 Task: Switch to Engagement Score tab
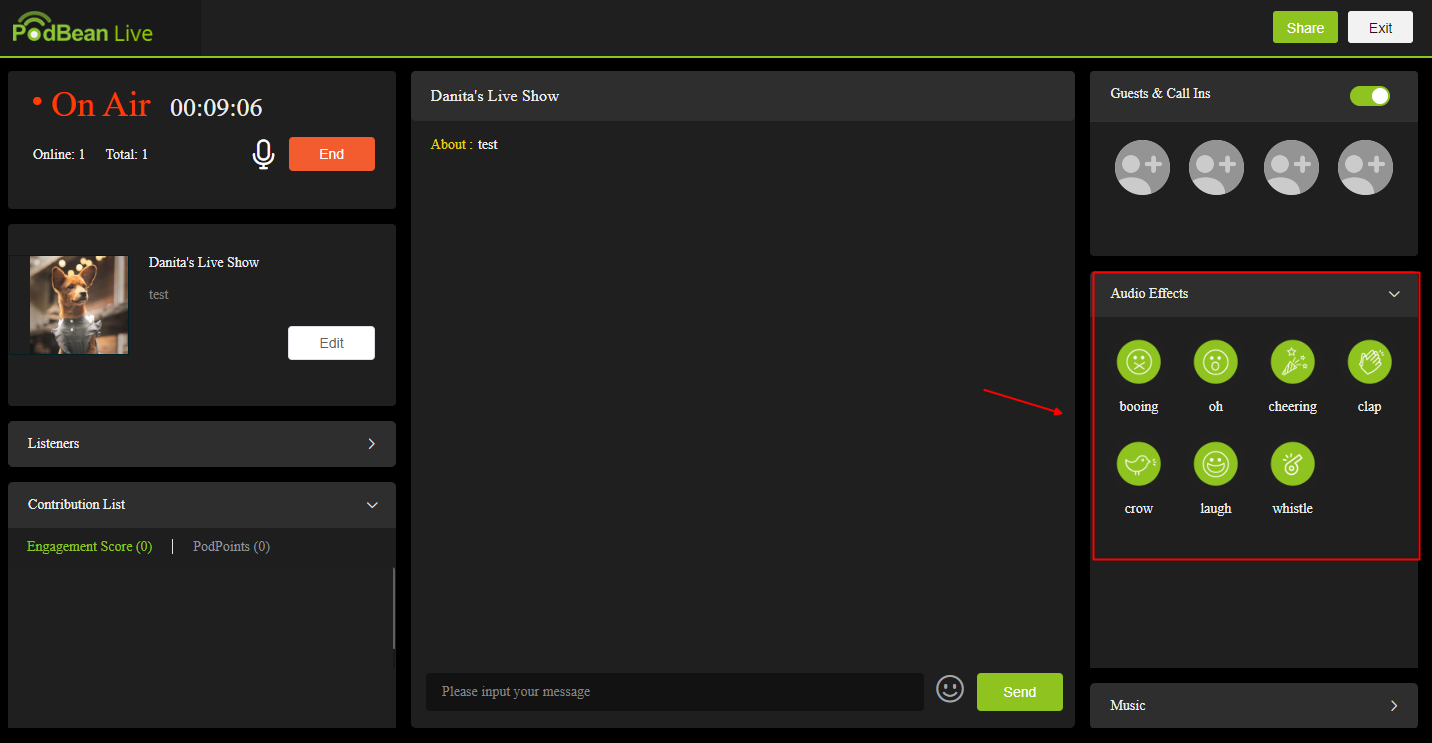(x=89, y=546)
